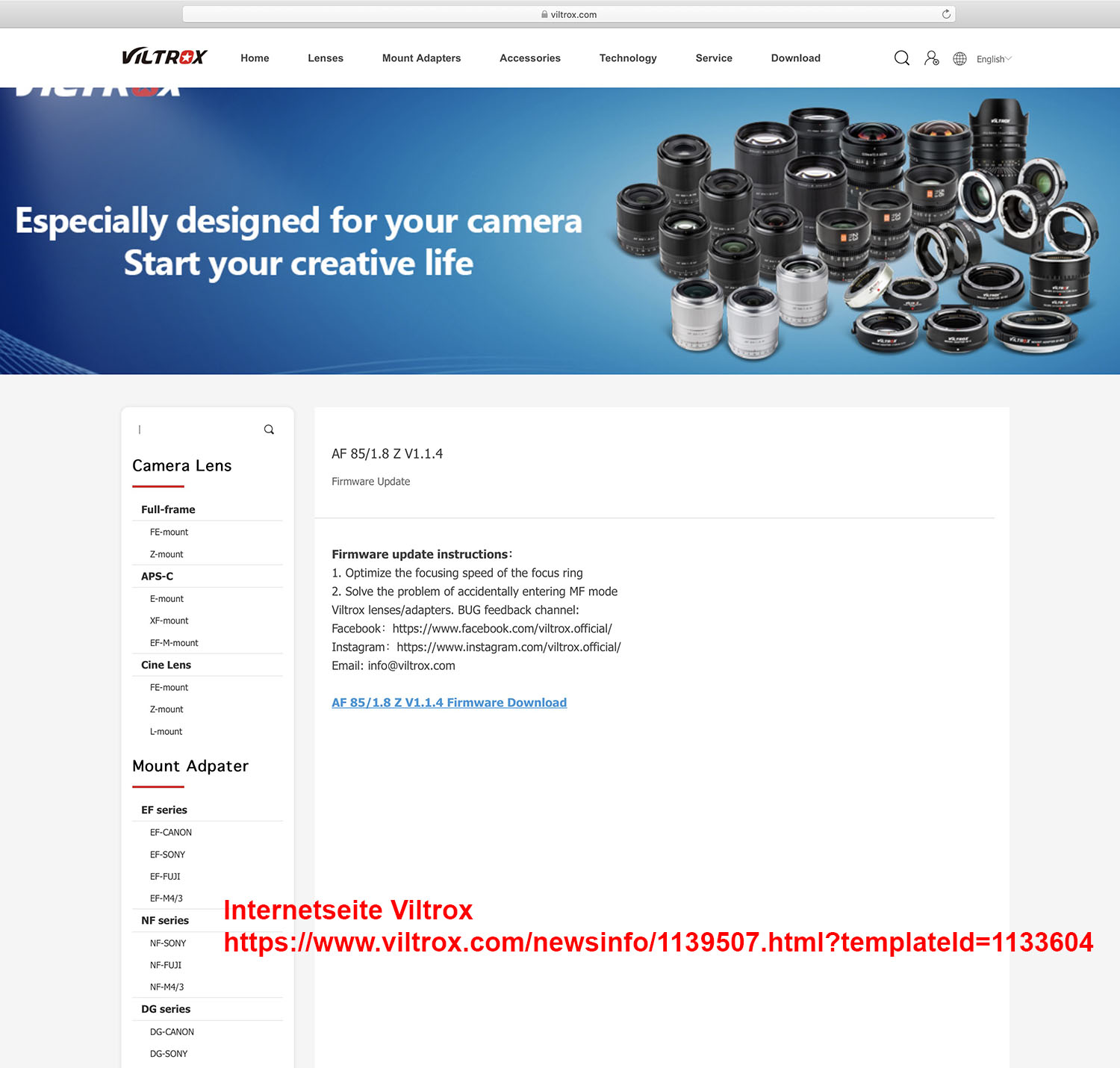Open the Accessories menu
This screenshot has width=1120, height=1068.
(530, 58)
